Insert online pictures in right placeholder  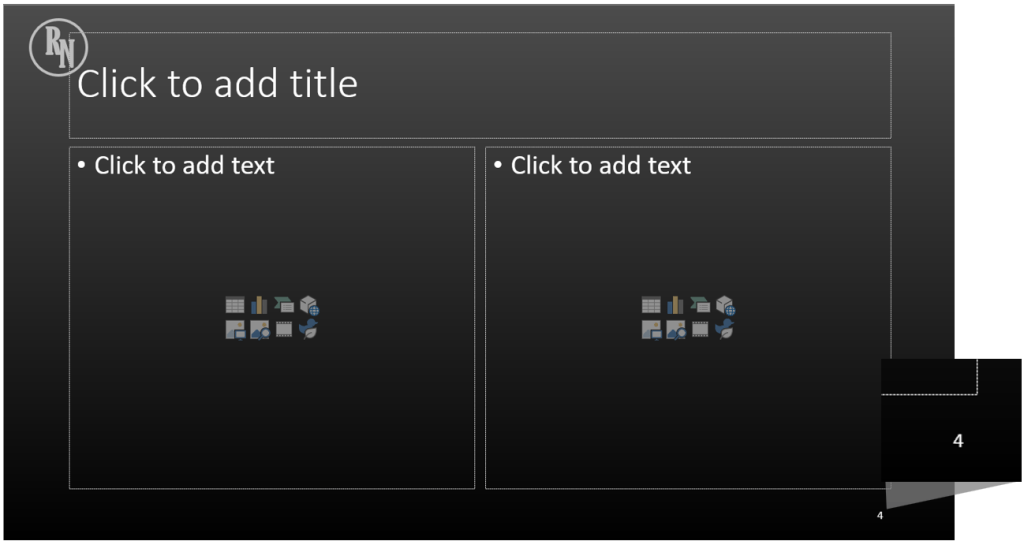click(x=676, y=329)
